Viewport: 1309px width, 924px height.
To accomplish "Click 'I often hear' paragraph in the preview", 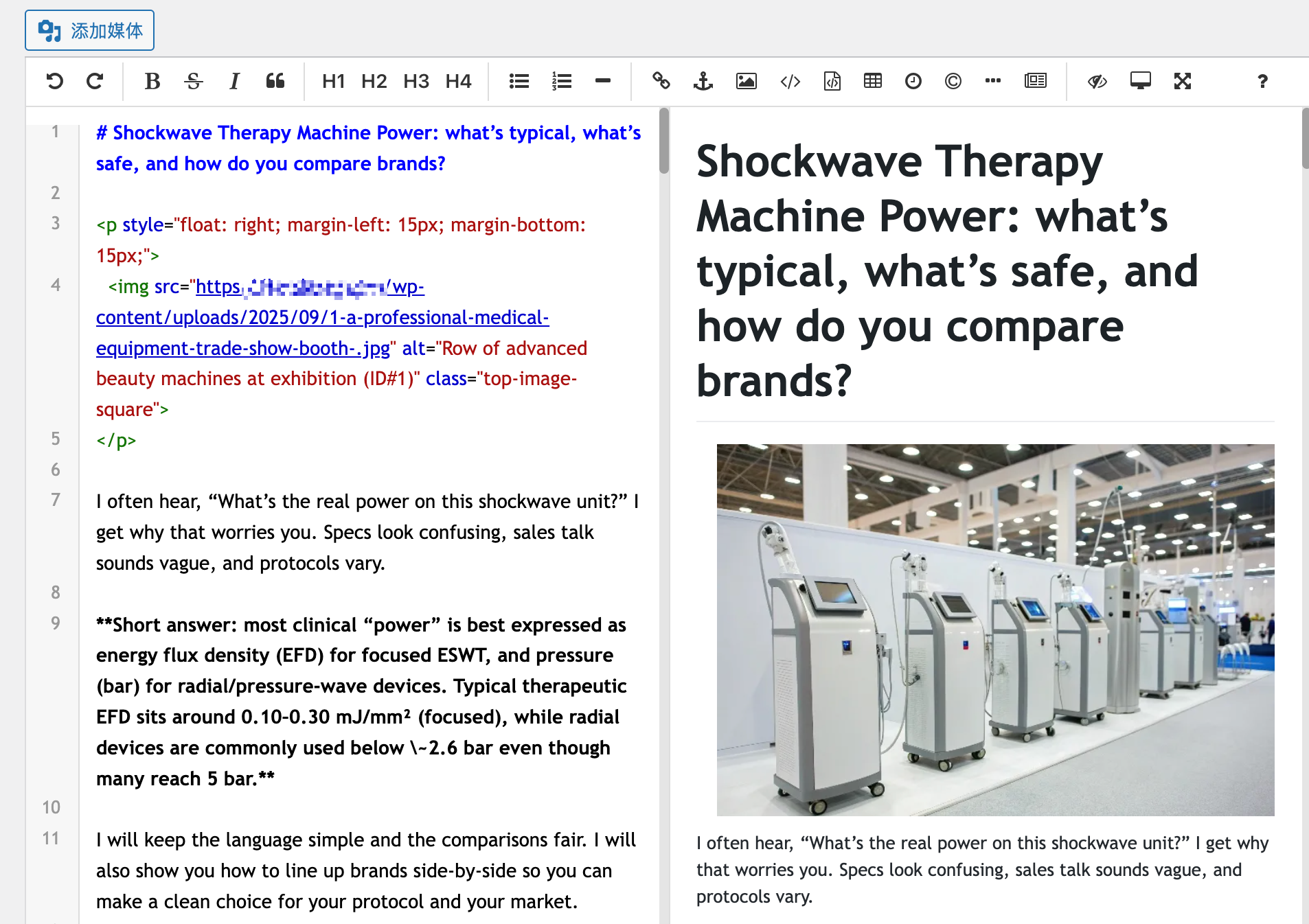I will click(x=983, y=870).
